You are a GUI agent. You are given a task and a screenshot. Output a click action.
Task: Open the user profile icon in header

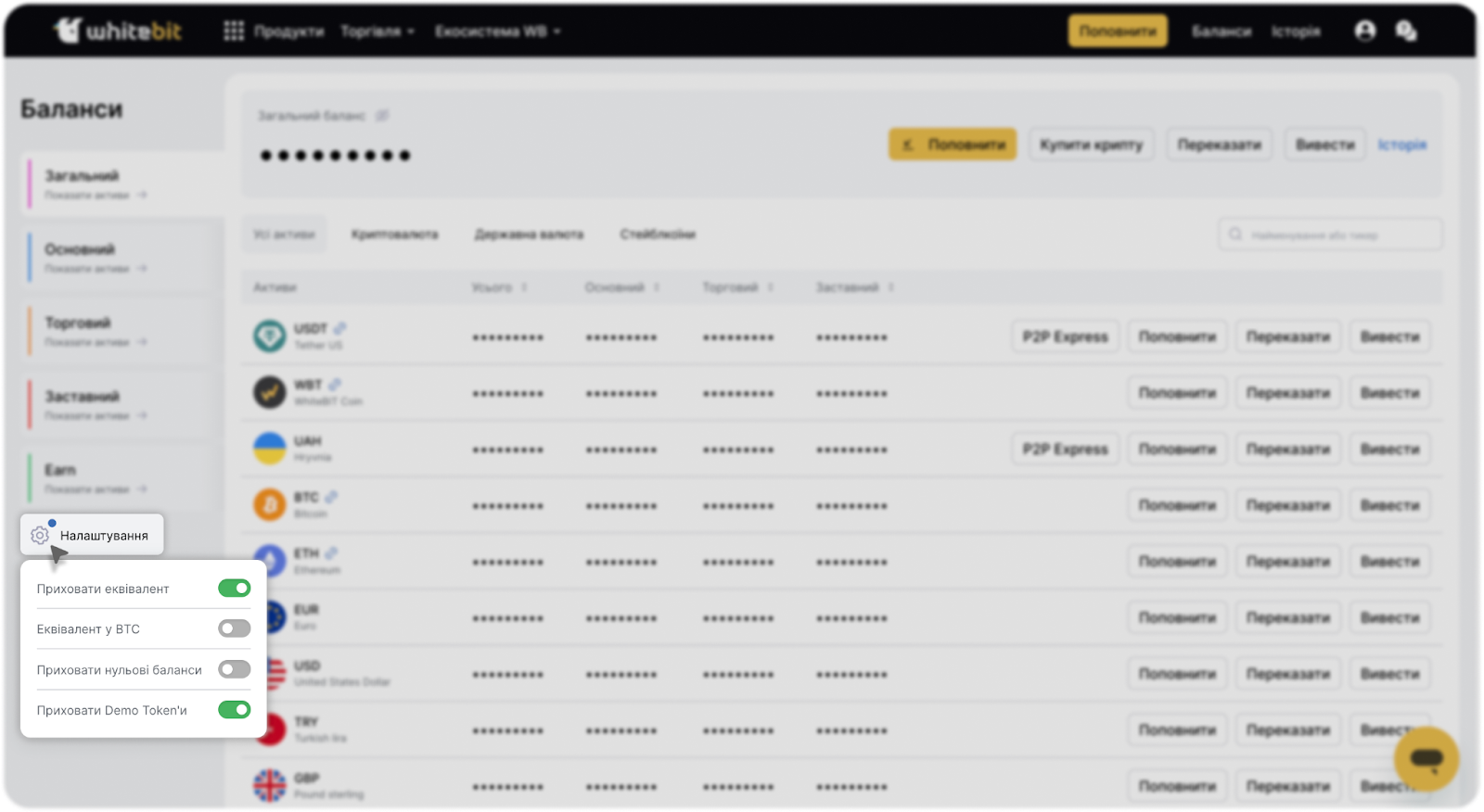1364,32
